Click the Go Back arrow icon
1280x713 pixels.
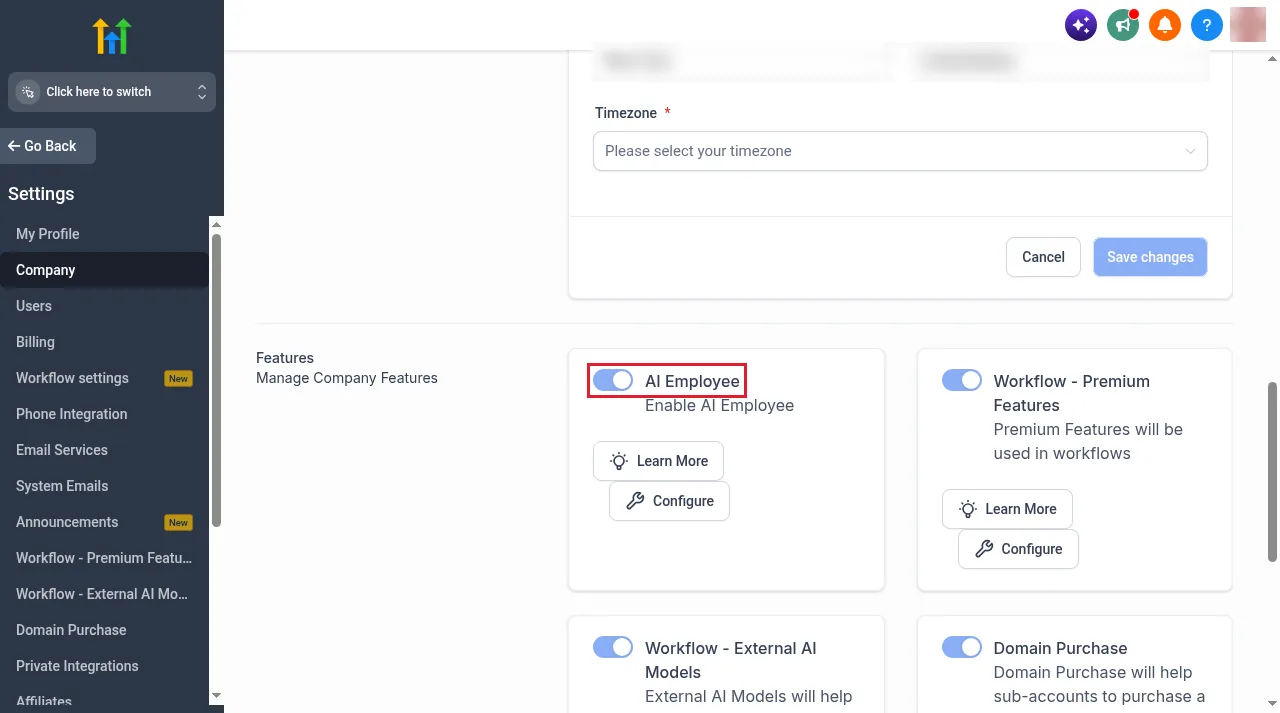(14, 146)
